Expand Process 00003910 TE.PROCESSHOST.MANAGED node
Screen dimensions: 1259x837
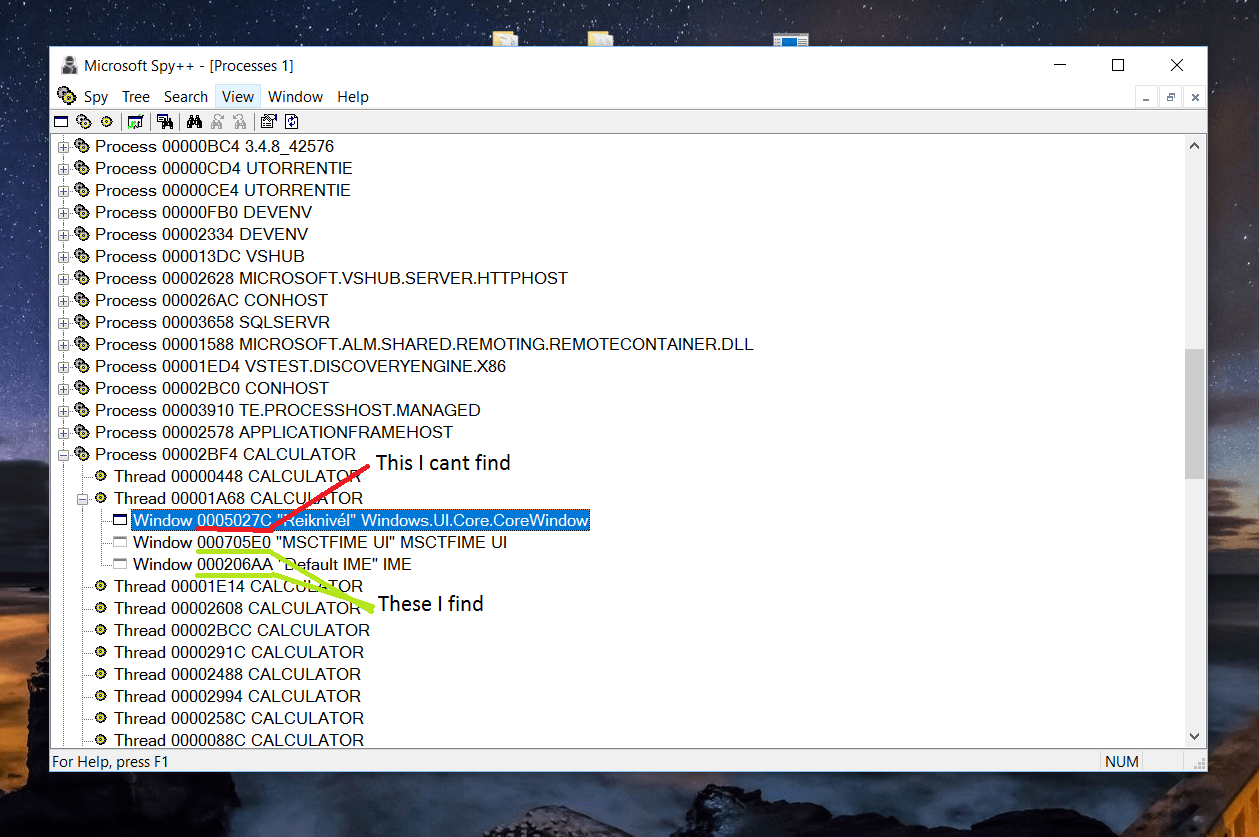pyautogui.click(x=64, y=410)
